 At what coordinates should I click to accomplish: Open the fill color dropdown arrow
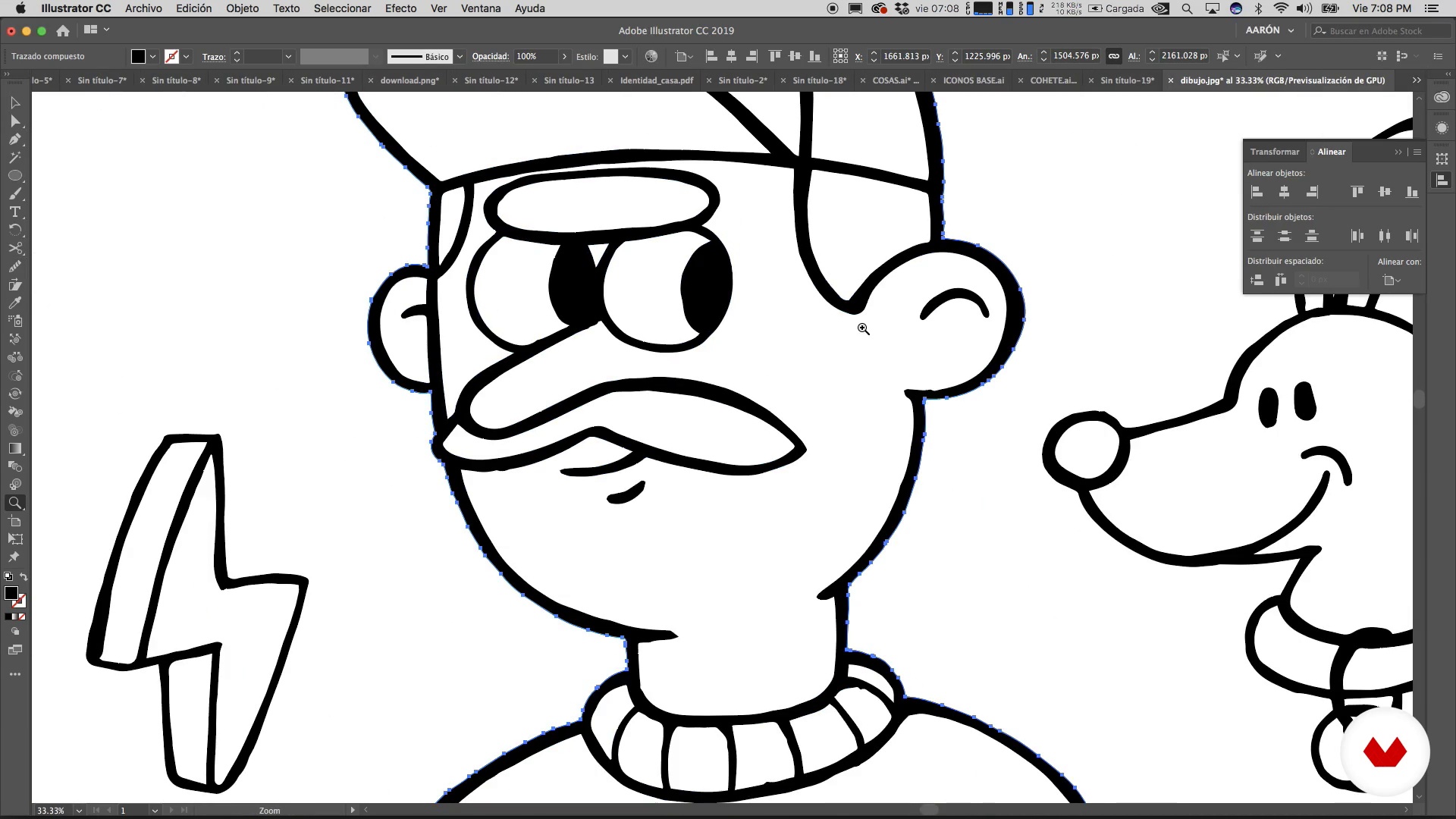click(x=153, y=57)
